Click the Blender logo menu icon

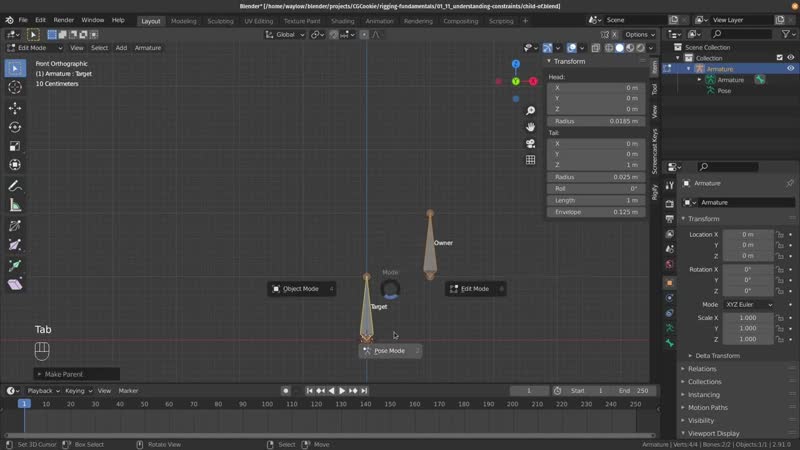click(x=9, y=20)
